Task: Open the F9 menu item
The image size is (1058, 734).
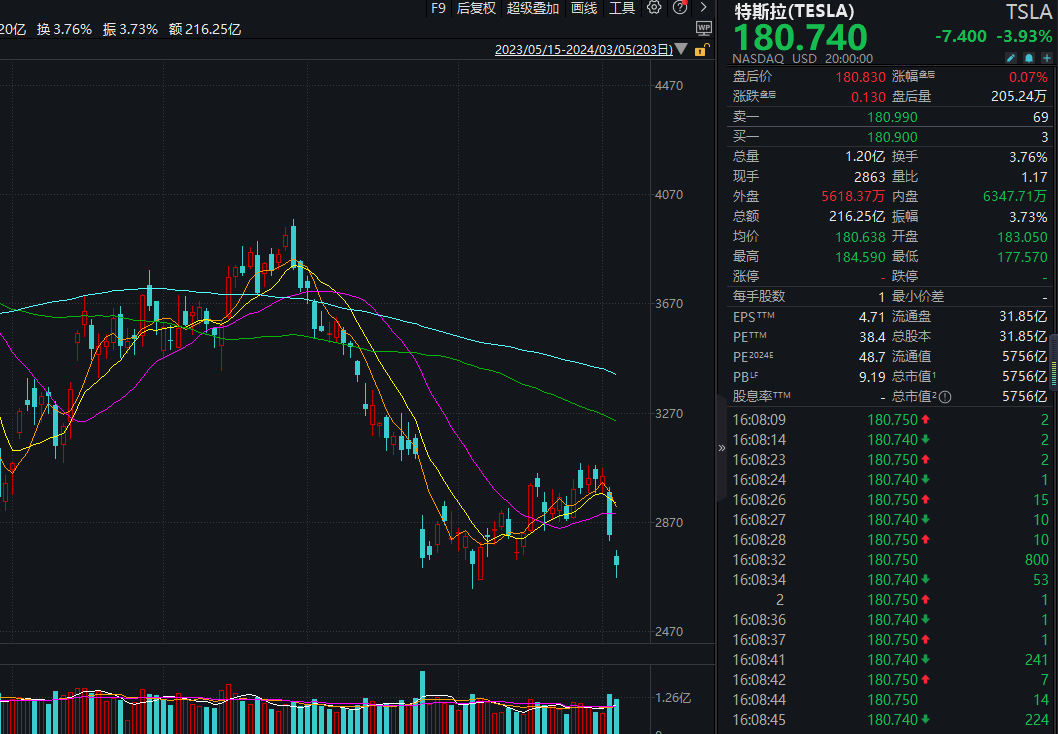Action: coord(439,8)
